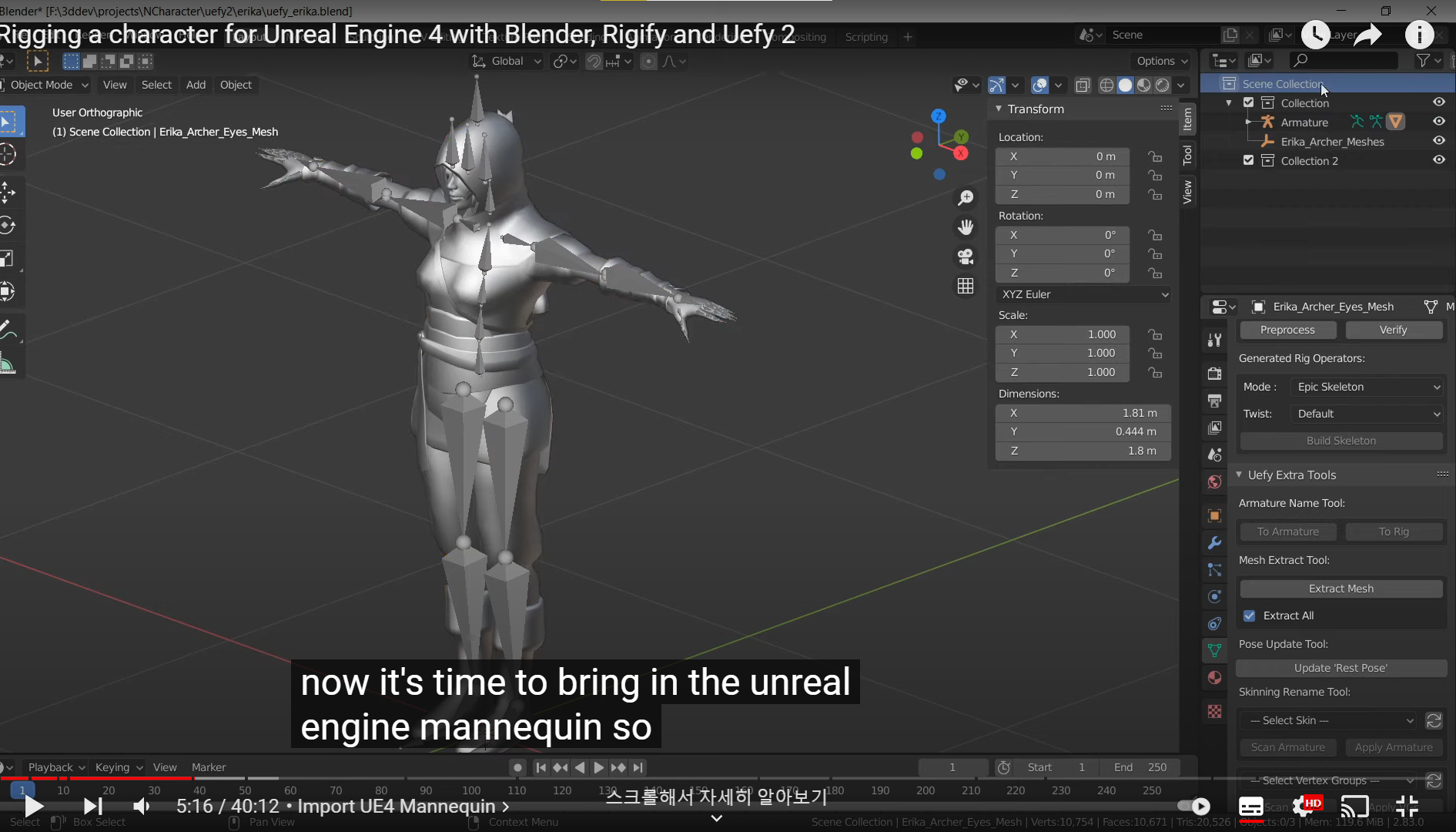Open the Tool properties tab icon
The image size is (1456, 832).
1214,340
